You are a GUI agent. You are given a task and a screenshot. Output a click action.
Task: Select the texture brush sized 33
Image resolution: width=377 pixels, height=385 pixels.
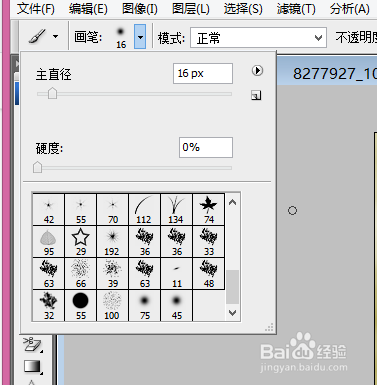point(209,242)
